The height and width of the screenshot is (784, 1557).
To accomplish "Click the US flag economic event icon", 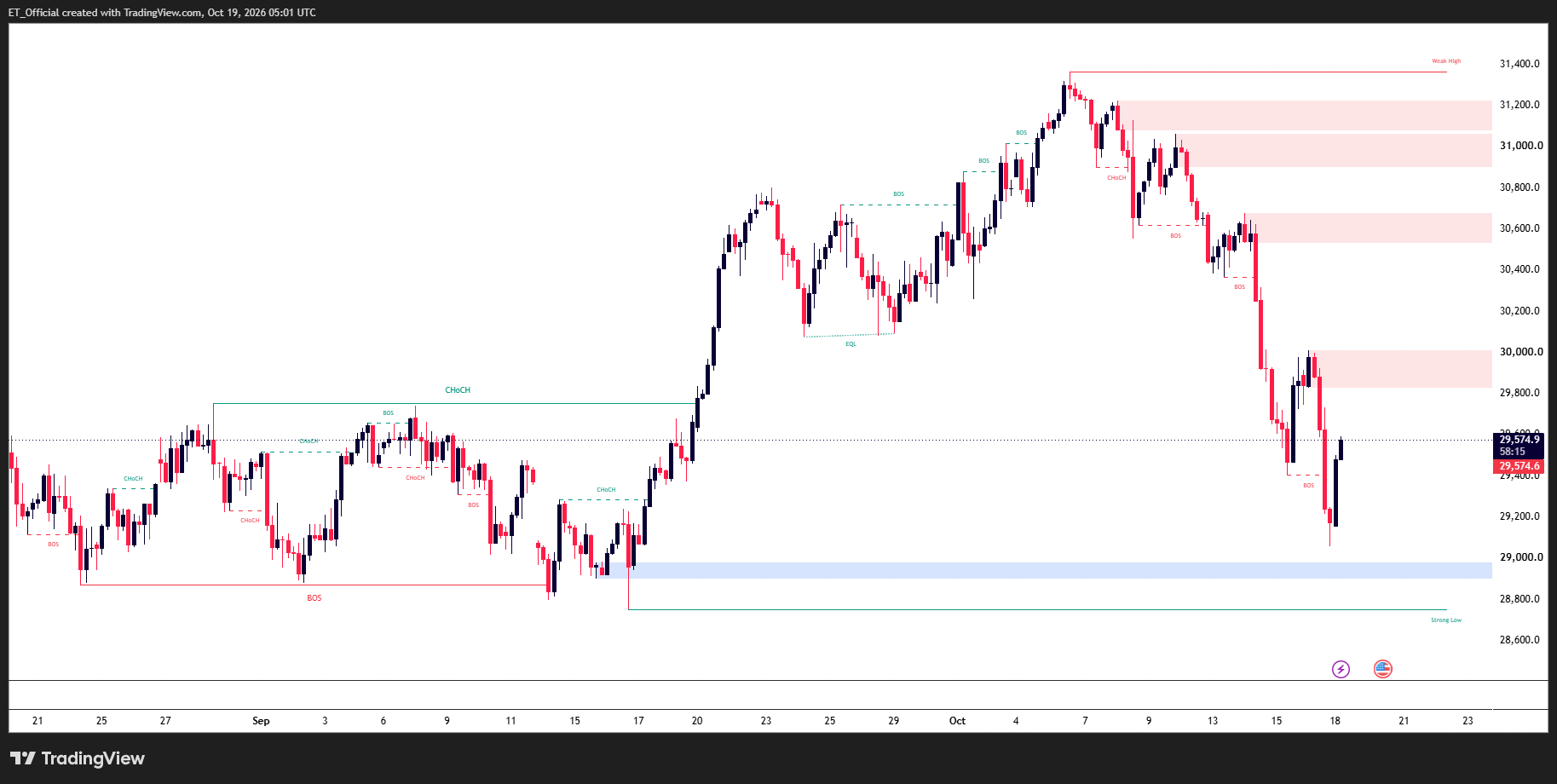I will tap(1382, 669).
